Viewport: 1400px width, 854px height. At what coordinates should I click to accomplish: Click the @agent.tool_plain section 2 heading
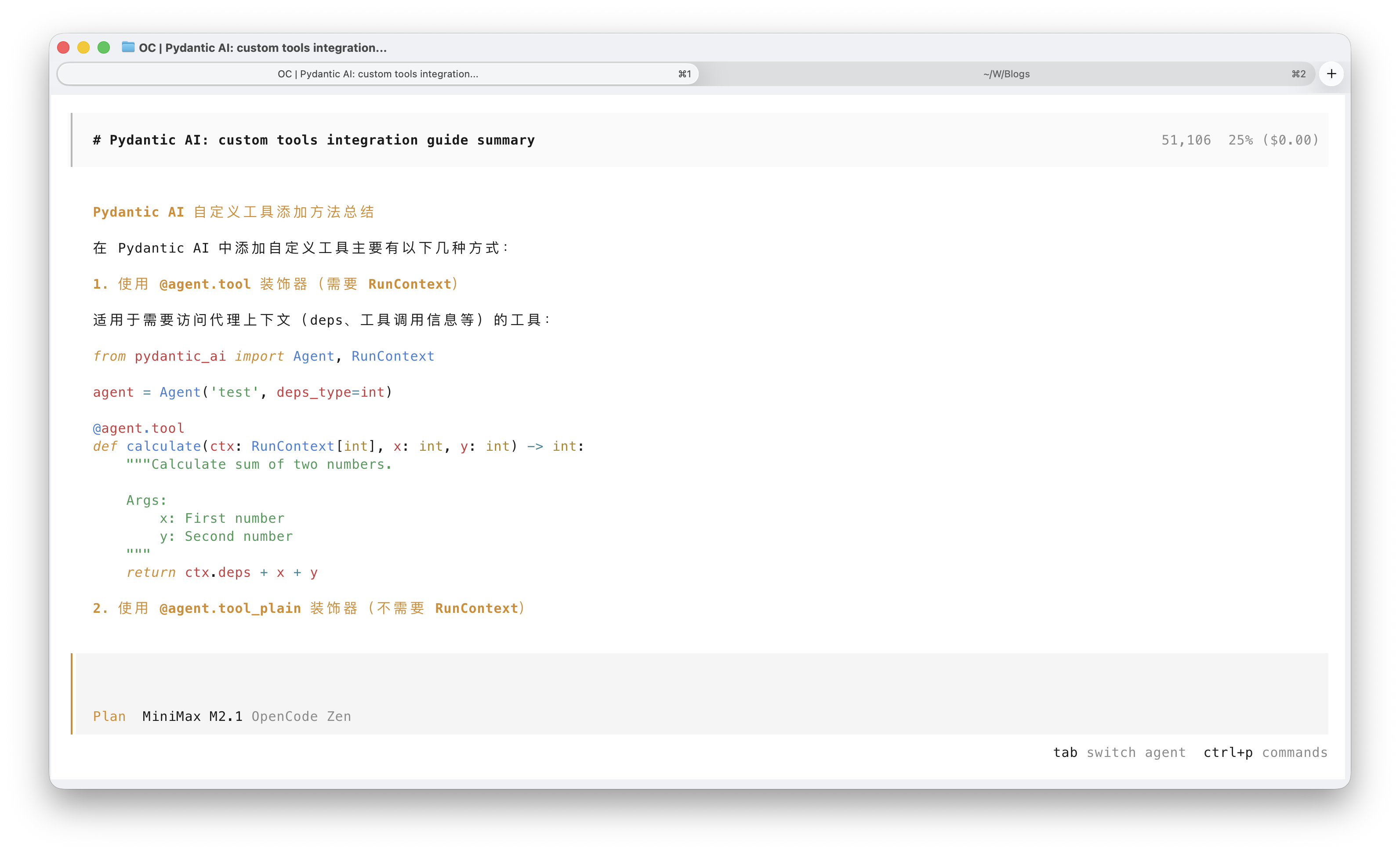309,608
